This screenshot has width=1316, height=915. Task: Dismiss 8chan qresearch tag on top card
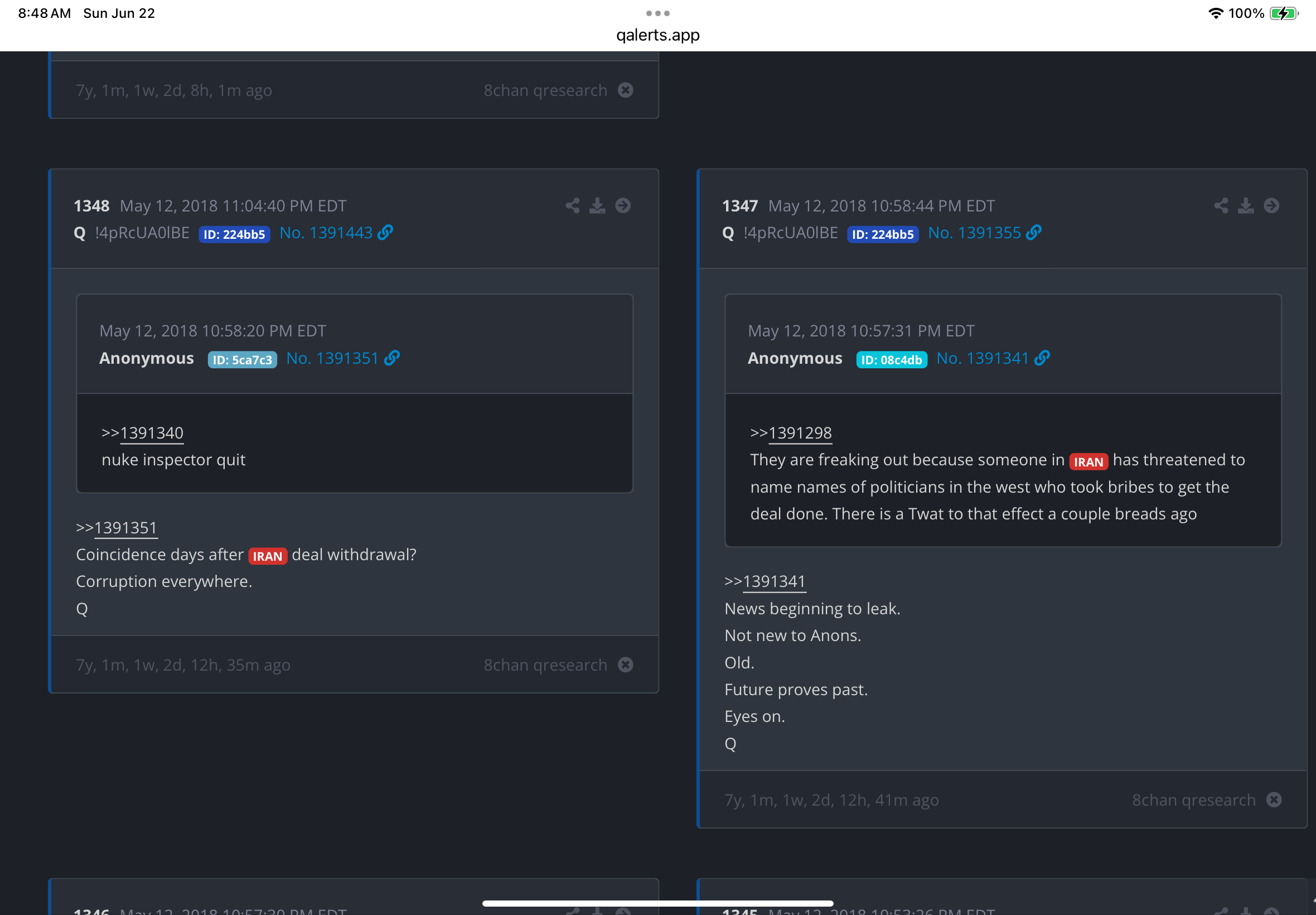click(x=626, y=90)
